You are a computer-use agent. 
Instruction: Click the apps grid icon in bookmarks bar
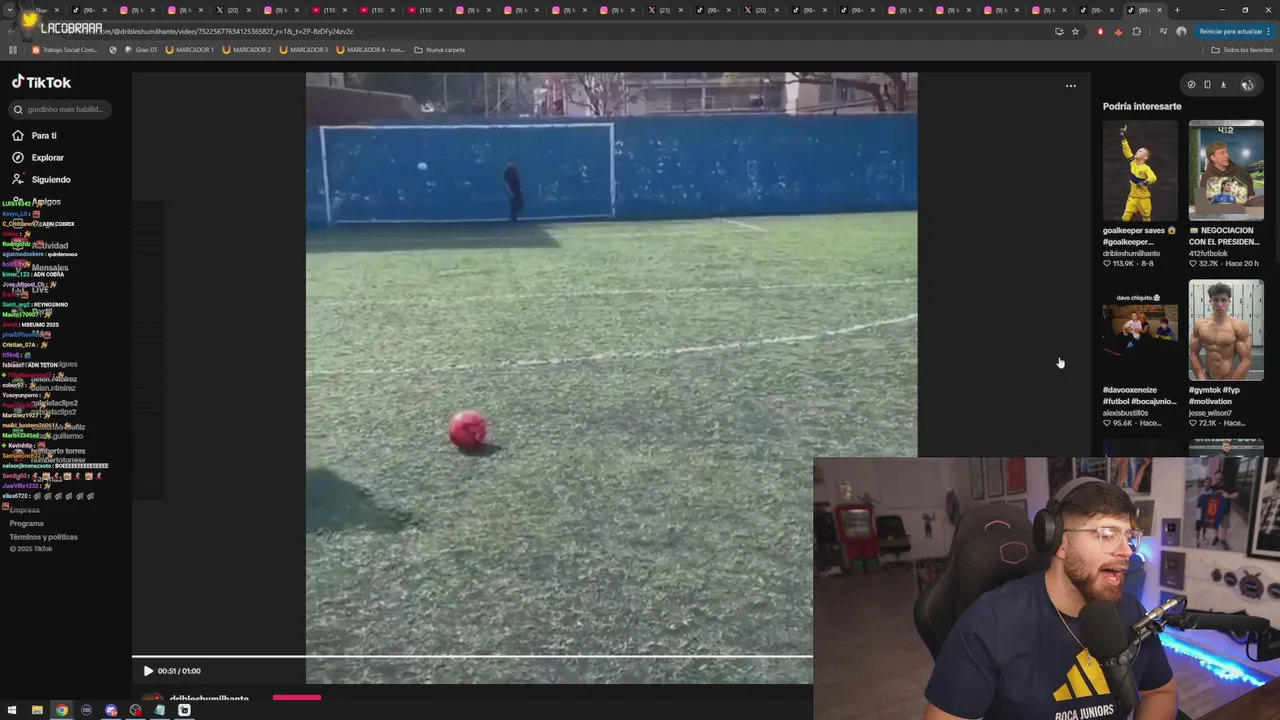click(13, 49)
